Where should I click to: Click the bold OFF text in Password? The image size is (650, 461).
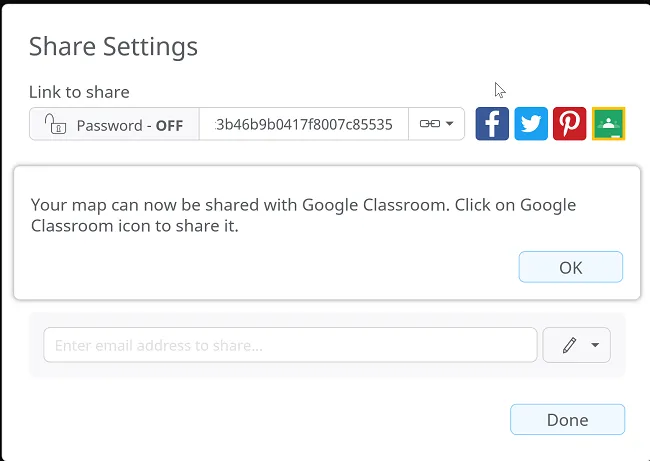169,126
